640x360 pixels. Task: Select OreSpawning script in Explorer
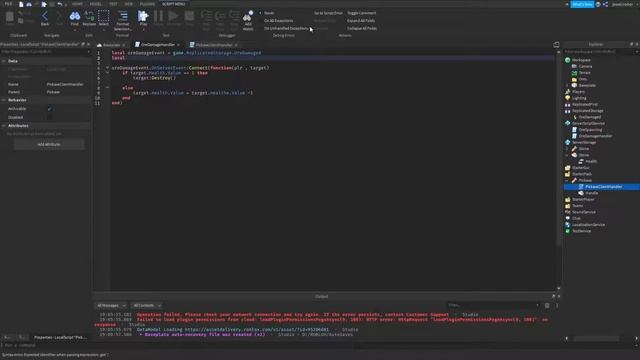590,130
